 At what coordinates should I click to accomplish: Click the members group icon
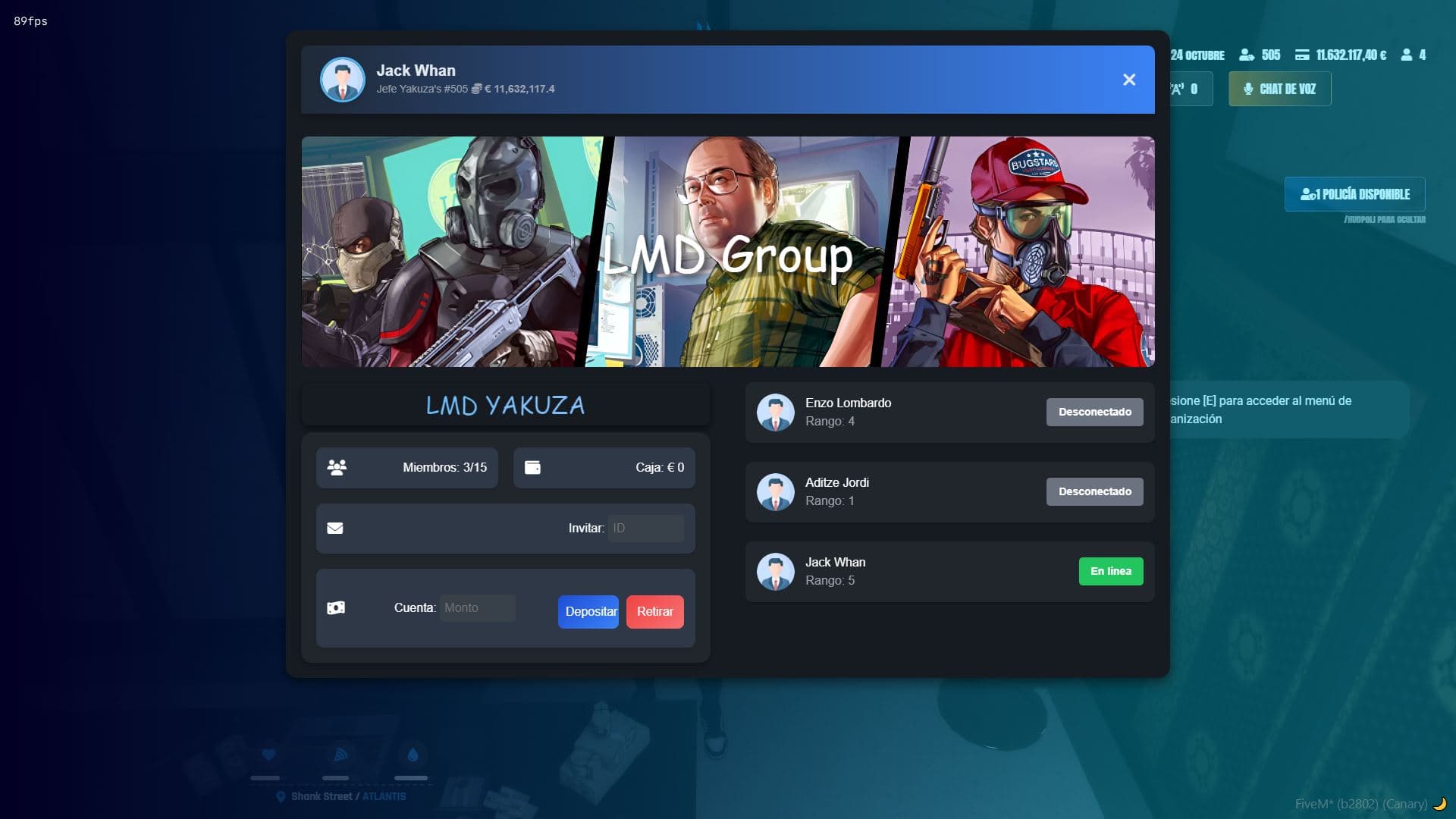(x=337, y=467)
